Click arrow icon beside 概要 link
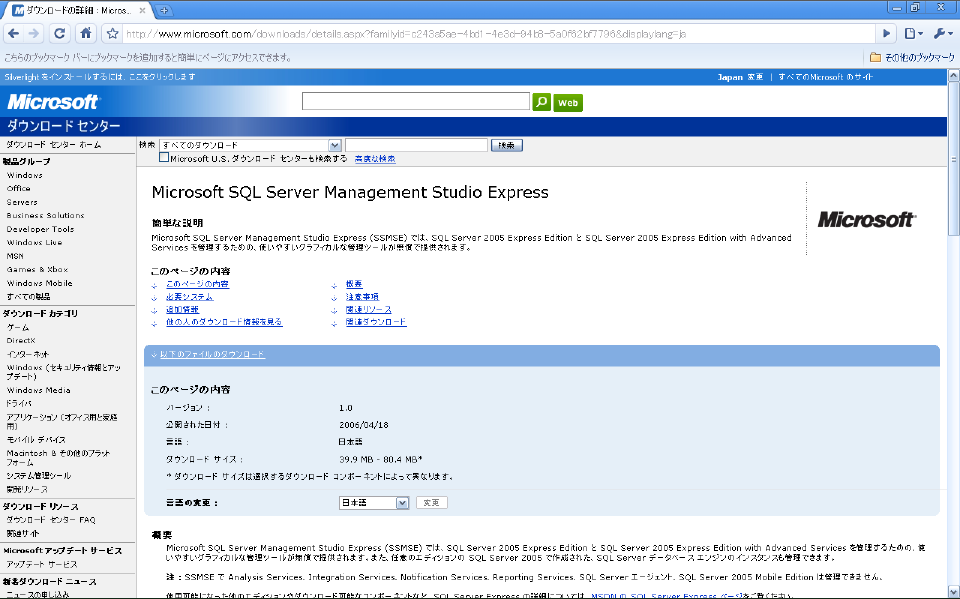This screenshot has height=599, width=960. click(x=334, y=285)
